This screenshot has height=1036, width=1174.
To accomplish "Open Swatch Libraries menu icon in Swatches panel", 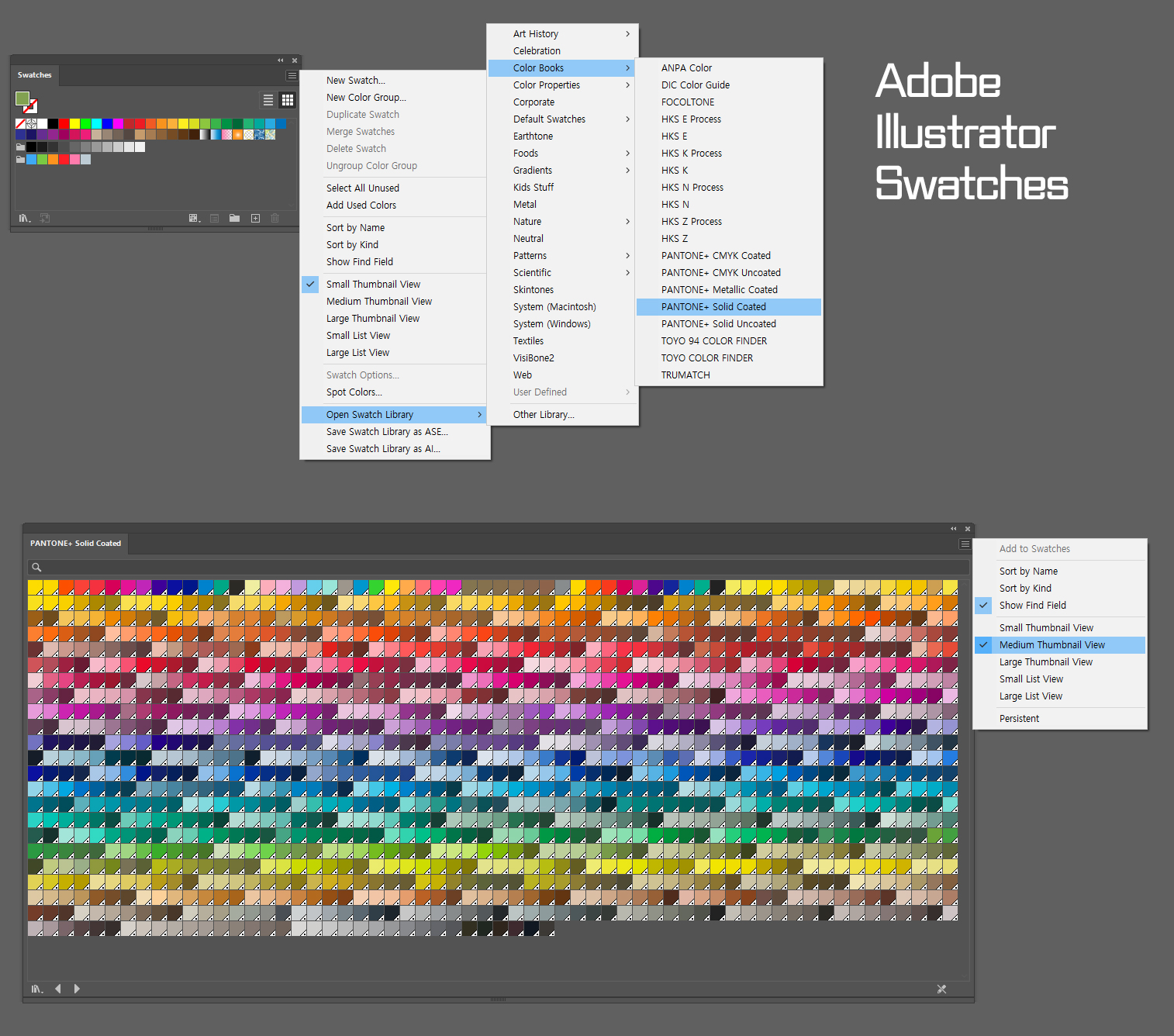I will tap(25, 219).
